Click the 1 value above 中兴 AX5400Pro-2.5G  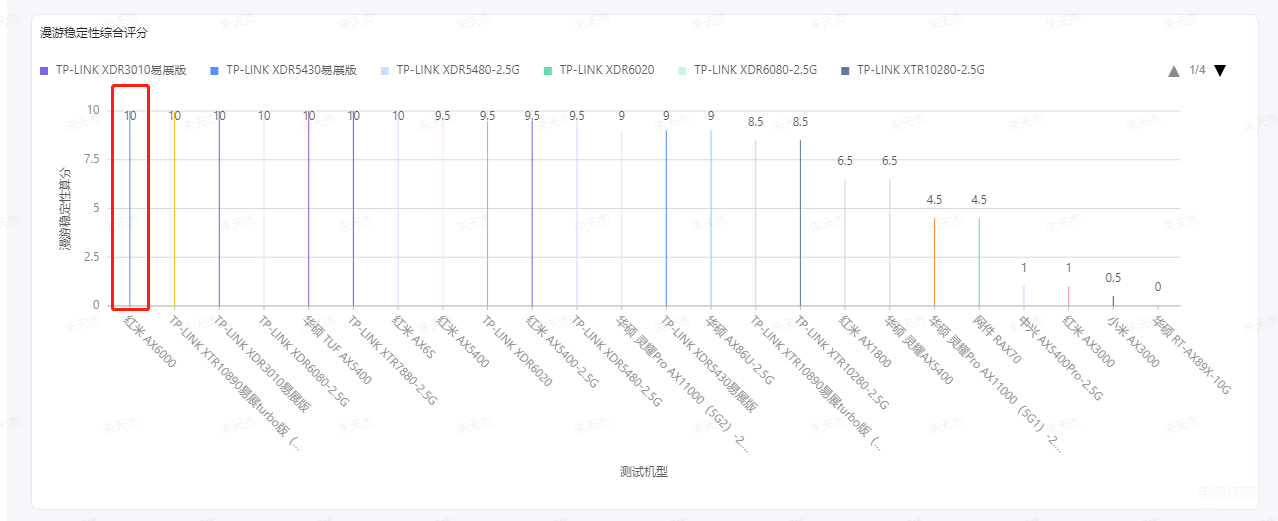[1024, 268]
